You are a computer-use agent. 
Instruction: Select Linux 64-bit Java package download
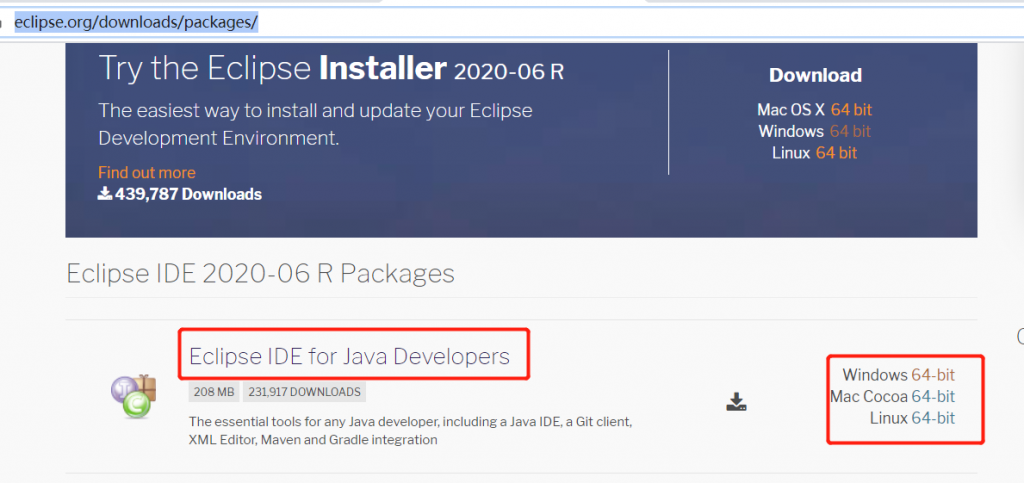coord(933,418)
